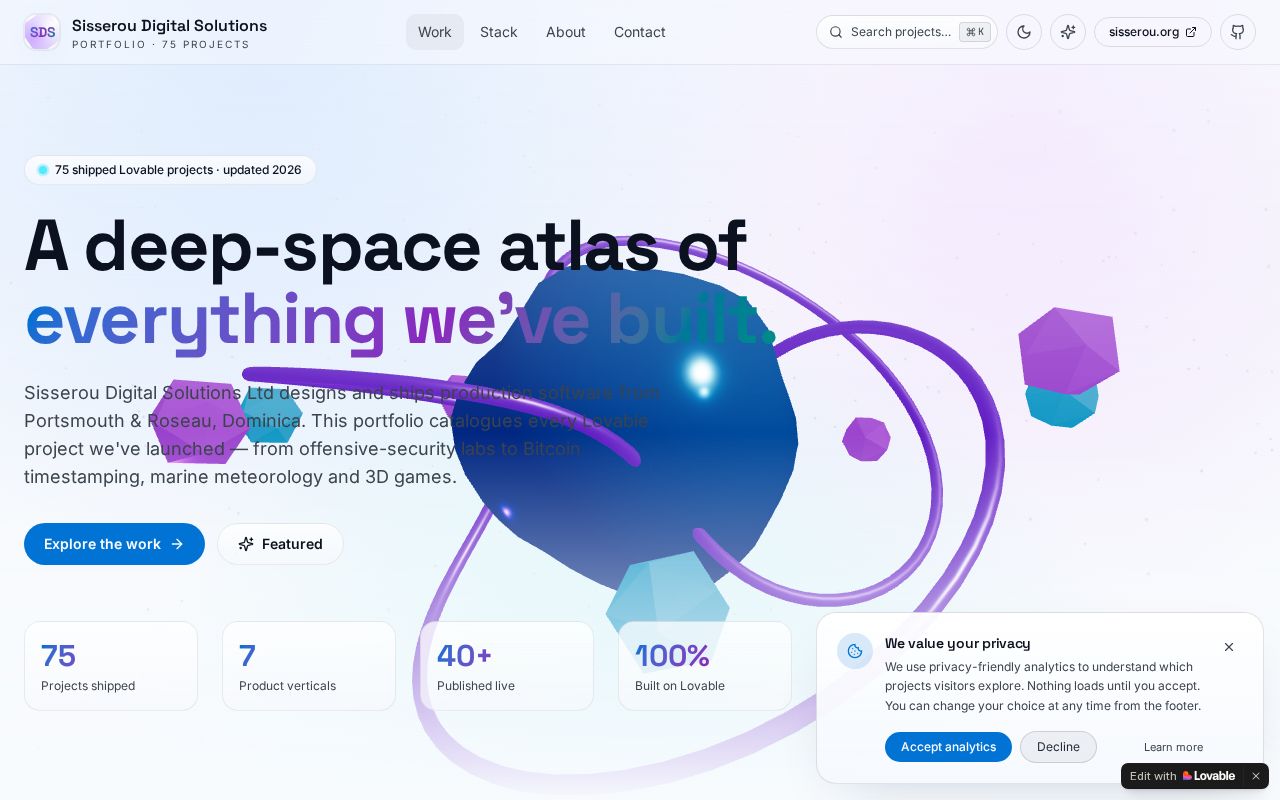This screenshot has height=800, width=1280.
Task: Open the About nav item
Action: pyautogui.click(x=566, y=32)
